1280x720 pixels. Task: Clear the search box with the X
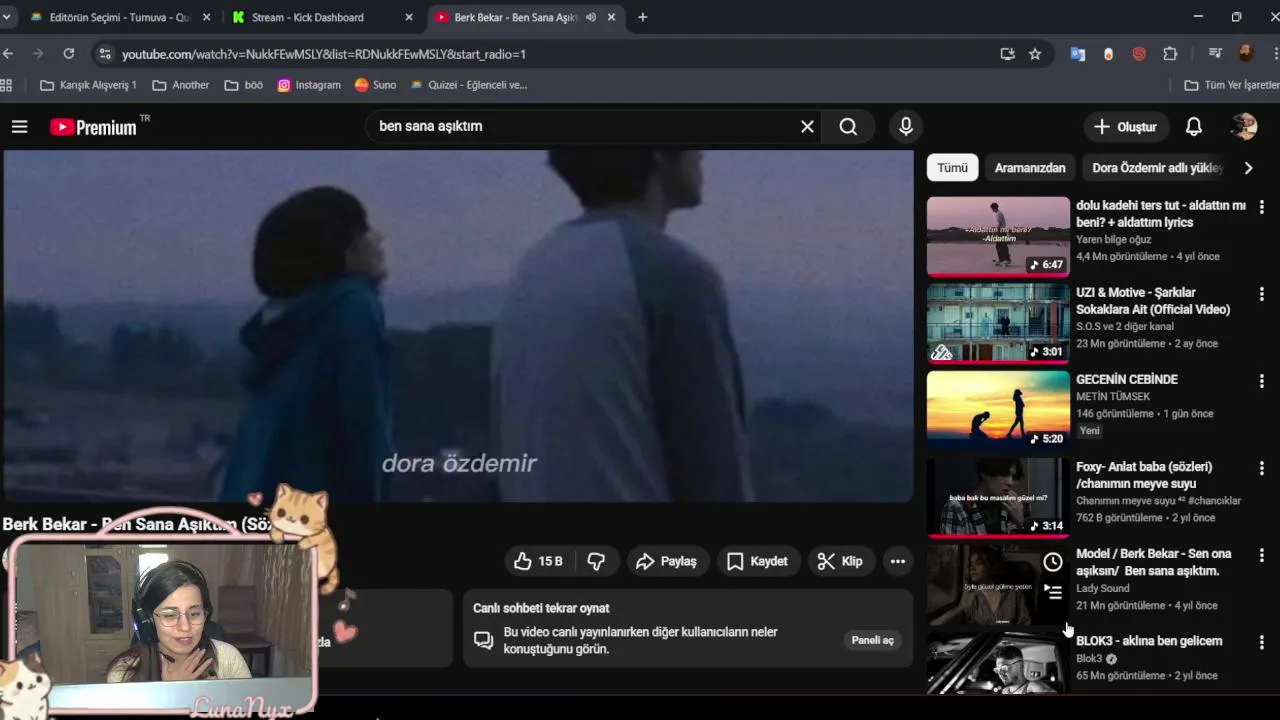point(807,127)
